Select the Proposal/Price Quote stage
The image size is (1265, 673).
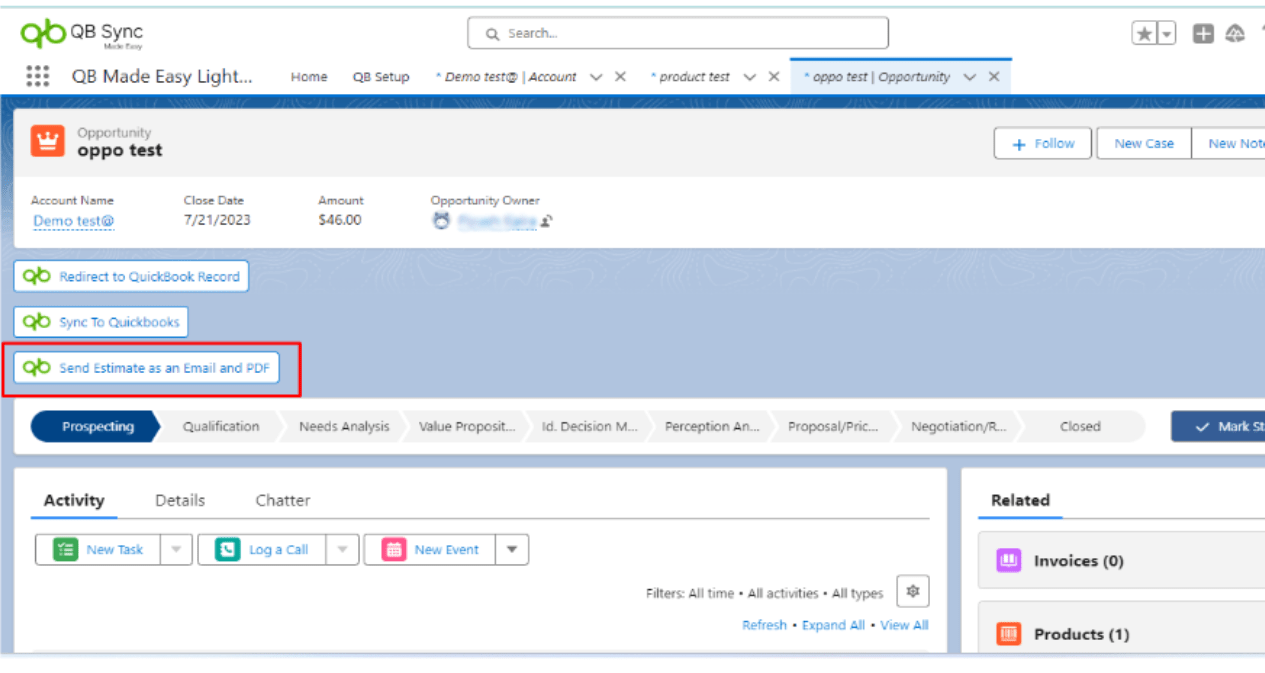click(x=834, y=426)
